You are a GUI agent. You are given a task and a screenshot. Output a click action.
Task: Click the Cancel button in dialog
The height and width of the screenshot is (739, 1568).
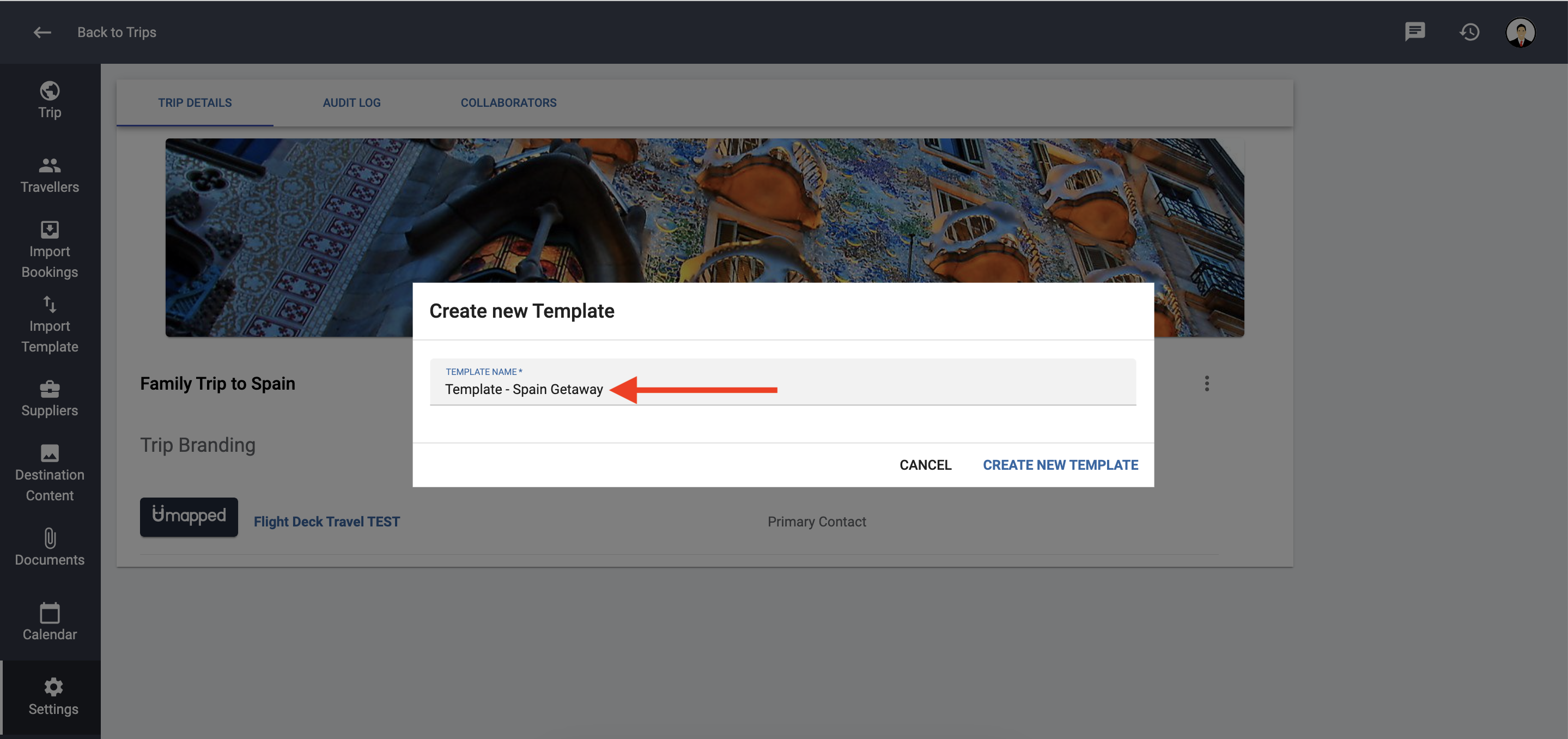925,465
